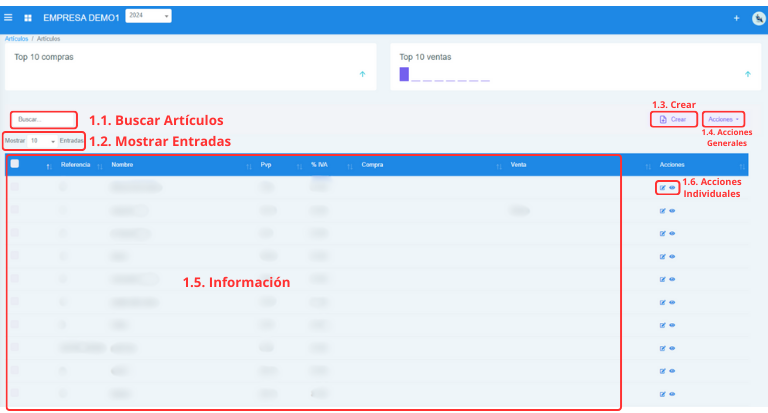View the sixth article row with eye icon

tap(672, 302)
